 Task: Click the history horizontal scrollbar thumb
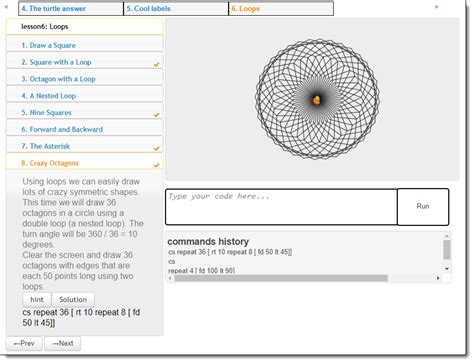(x=281, y=278)
